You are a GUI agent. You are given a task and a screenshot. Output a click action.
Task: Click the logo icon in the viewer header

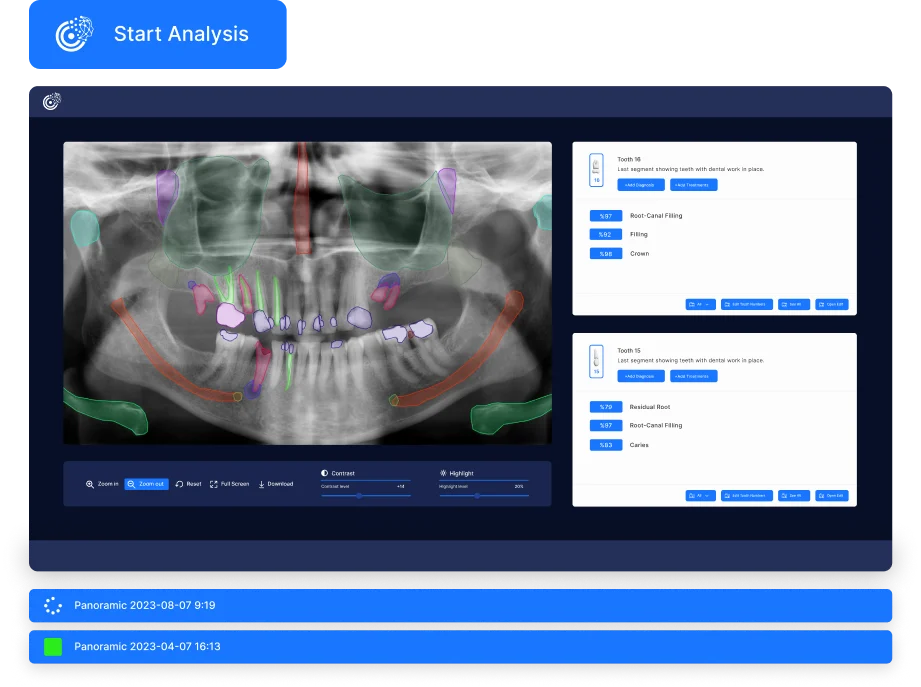[x=52, y=101]
